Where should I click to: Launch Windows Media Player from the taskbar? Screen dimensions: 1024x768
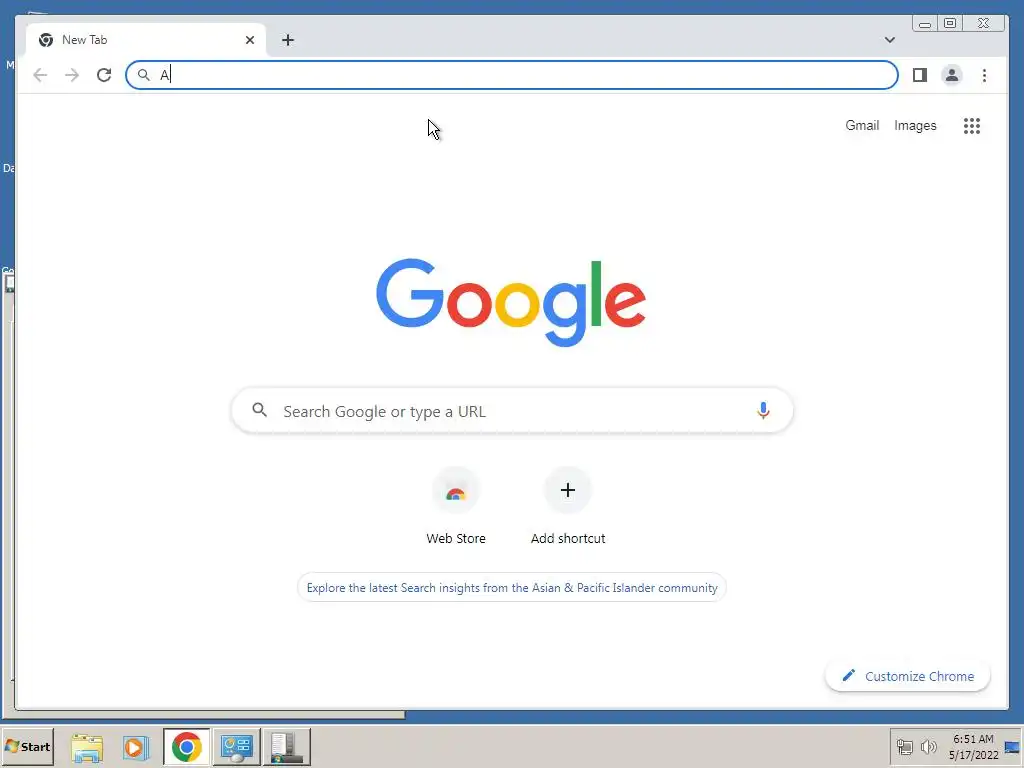(136, 747)
